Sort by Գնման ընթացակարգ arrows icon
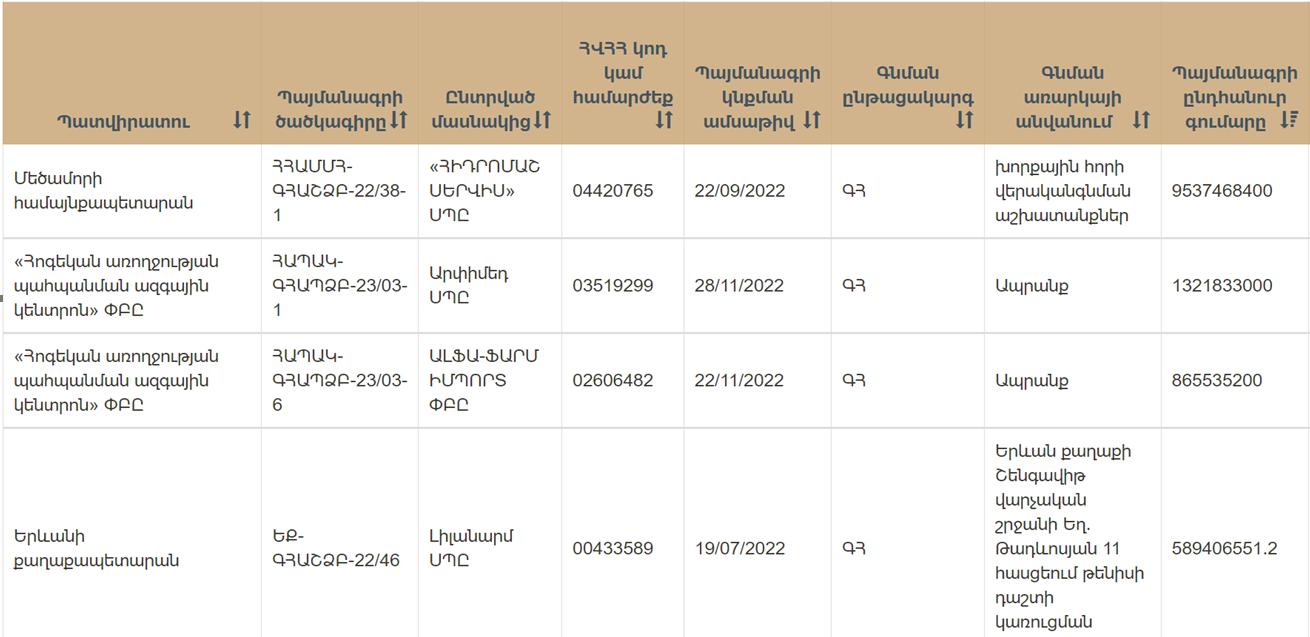The width and height of the screenshot is (1310, 637). pyautogui.click(x=964, y=121)
